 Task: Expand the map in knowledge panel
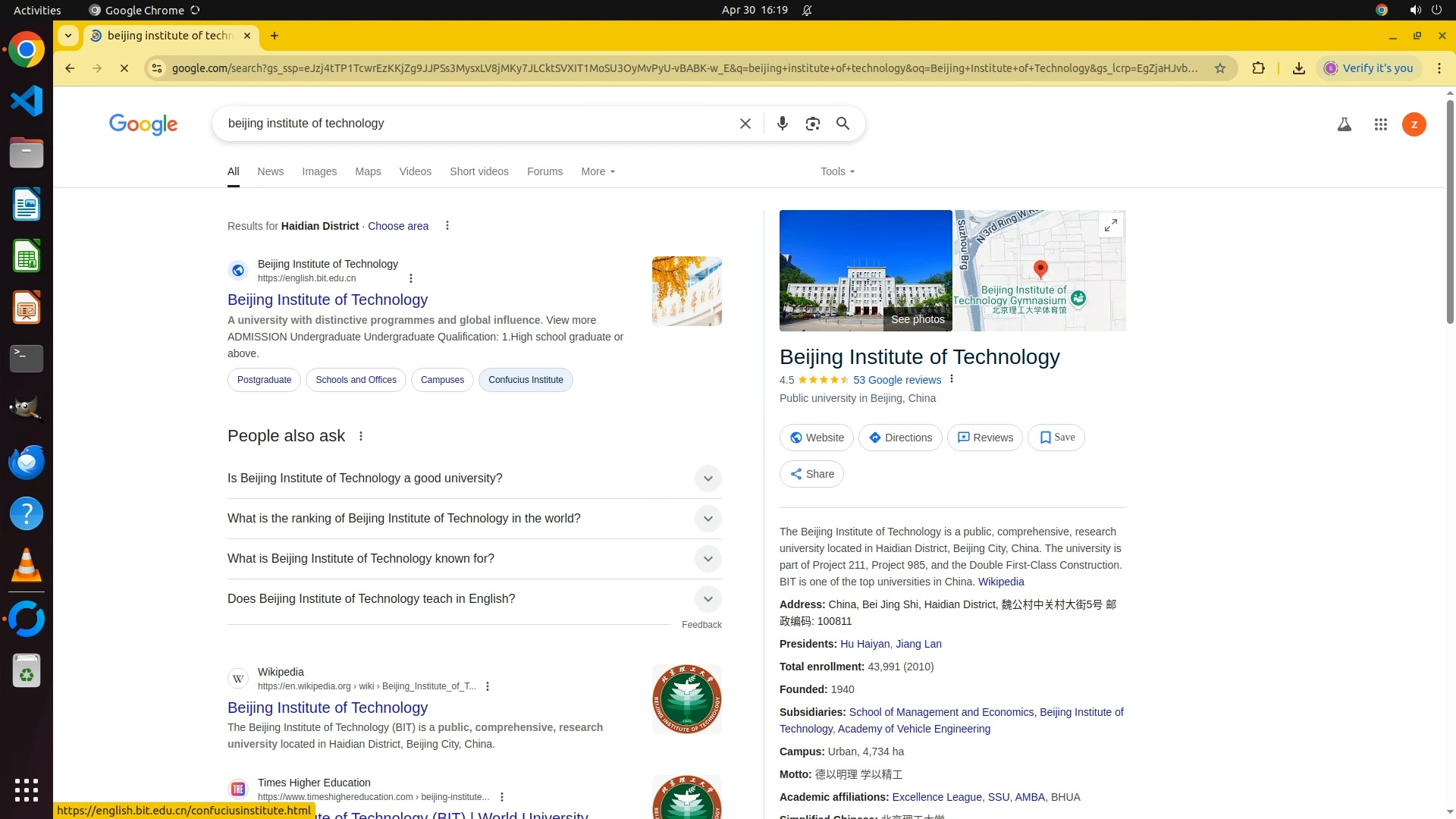(x=1110, y=225)
